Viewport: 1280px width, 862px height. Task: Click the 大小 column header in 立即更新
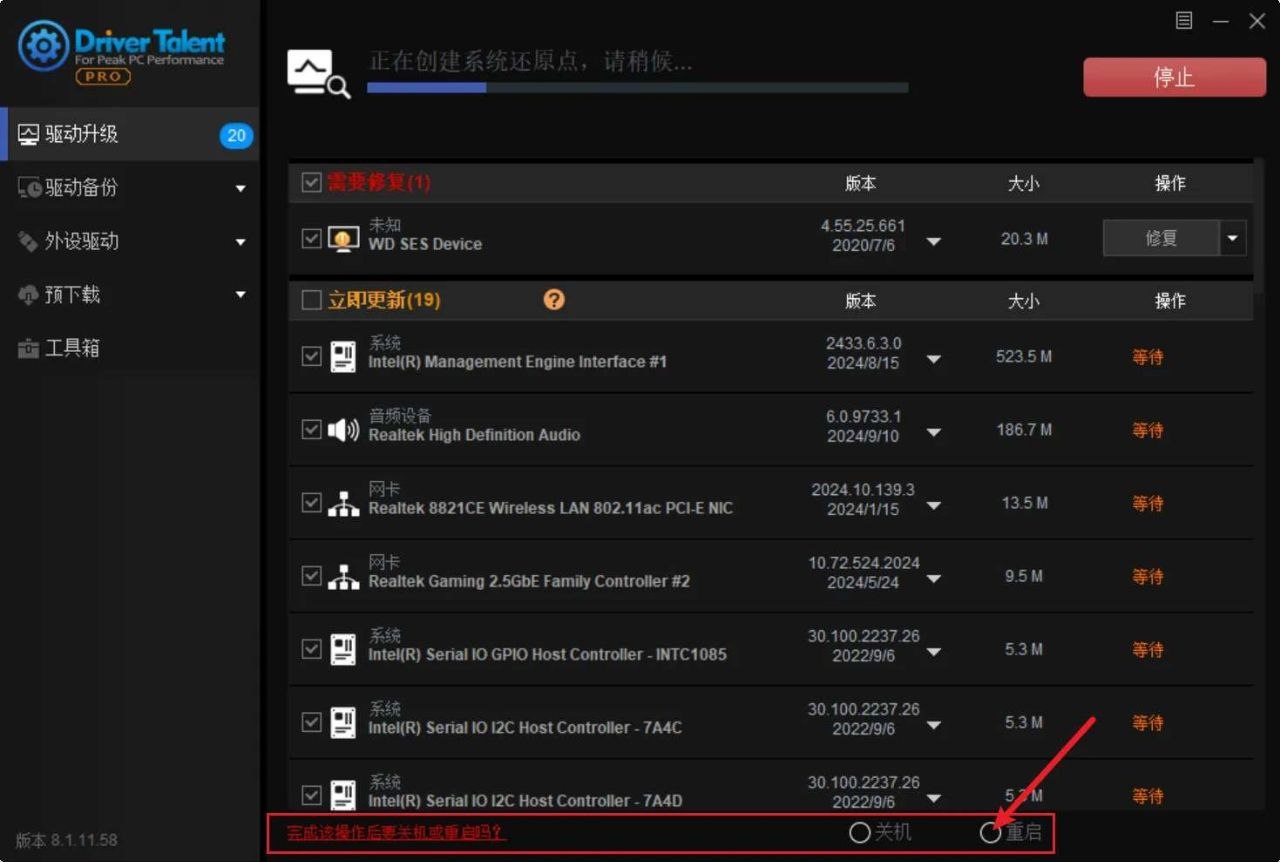click(1023, 300)
